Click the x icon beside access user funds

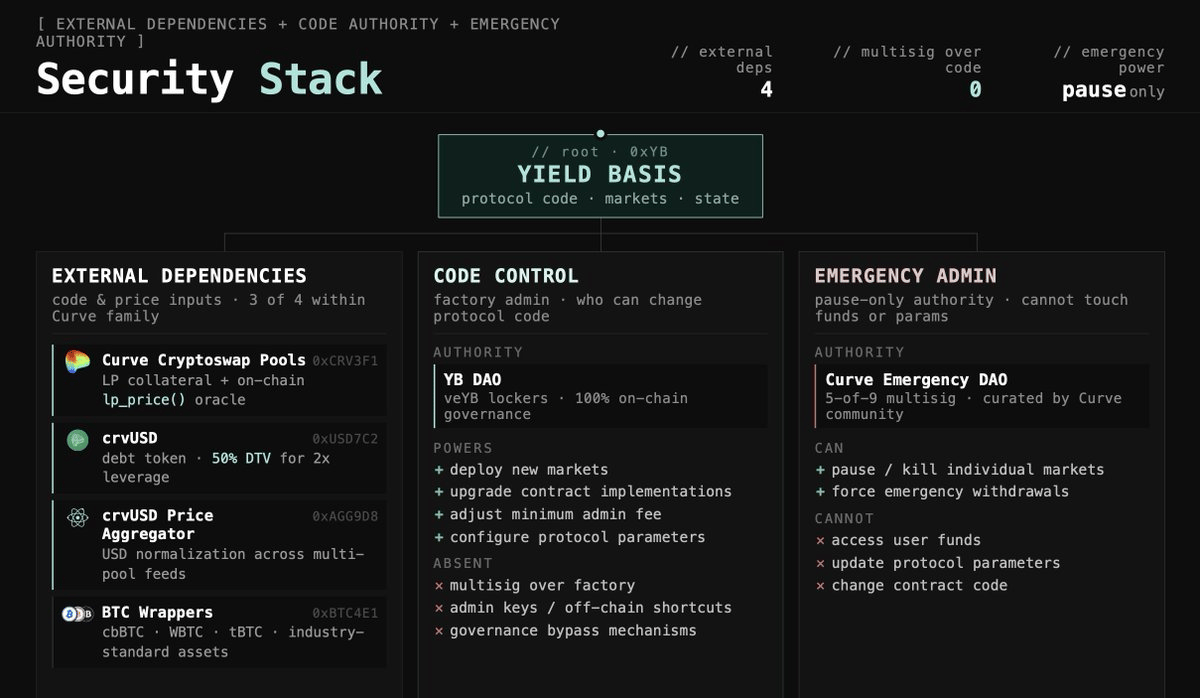820,540
